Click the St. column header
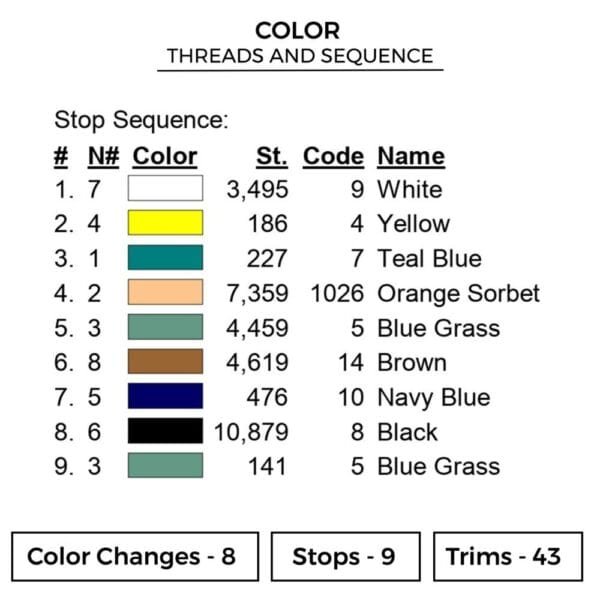The height and width of the screenshot is (600, 600). [x=271, y=157]
